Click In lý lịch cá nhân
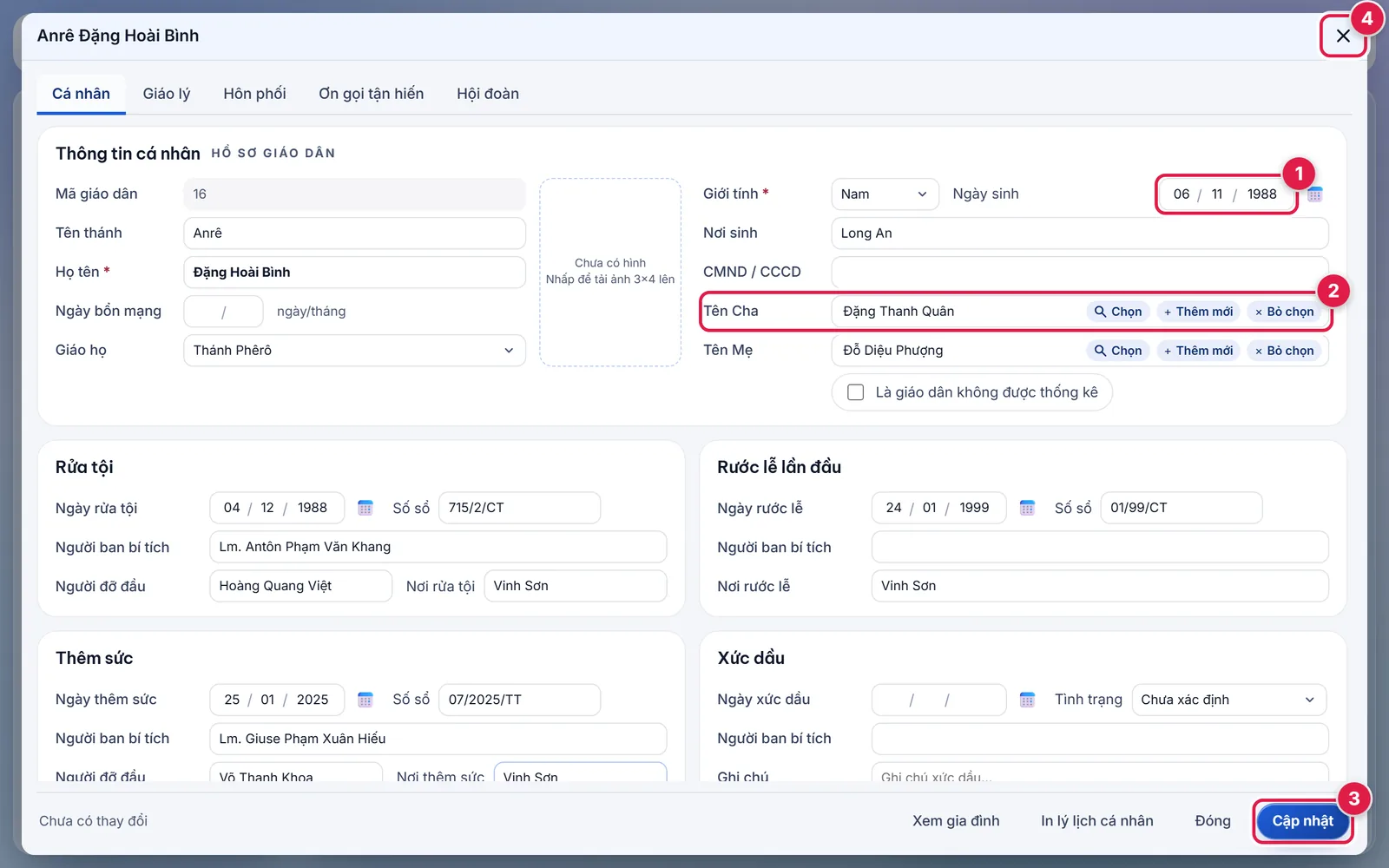Viewport: 1389px width, 868px height. point(1097,821)
